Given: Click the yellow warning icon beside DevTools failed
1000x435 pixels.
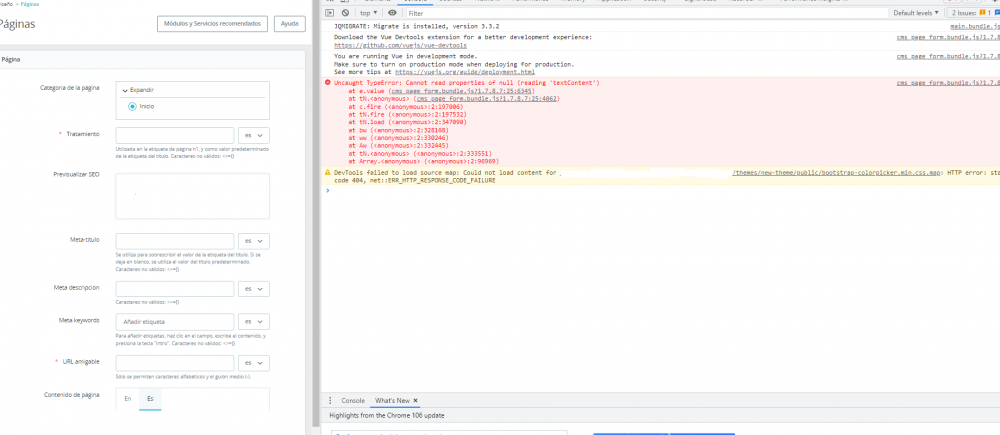Looking at the screenshot, I should click(x=328, y=172).
